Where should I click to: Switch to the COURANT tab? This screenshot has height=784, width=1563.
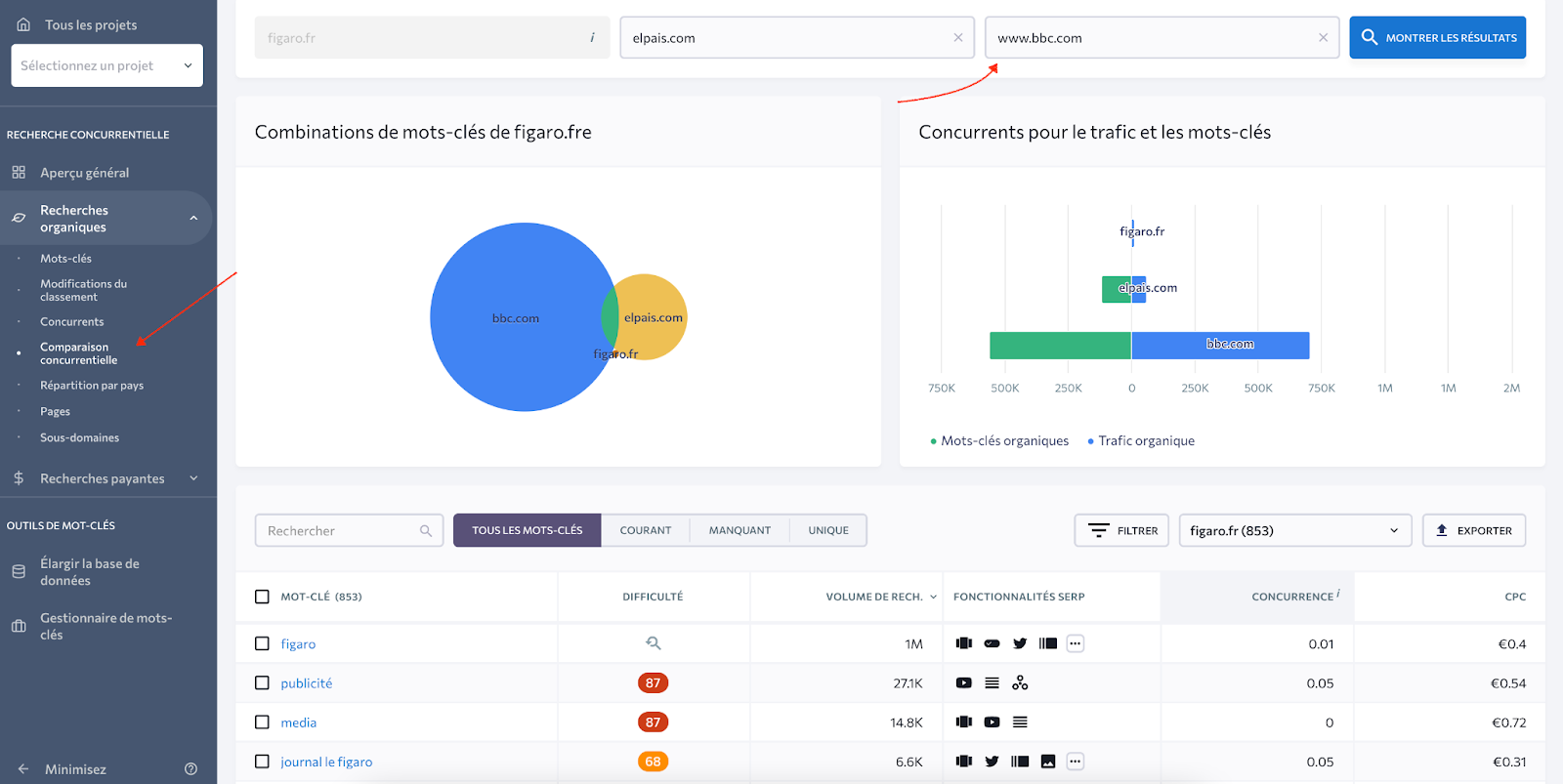pos(646,530)
